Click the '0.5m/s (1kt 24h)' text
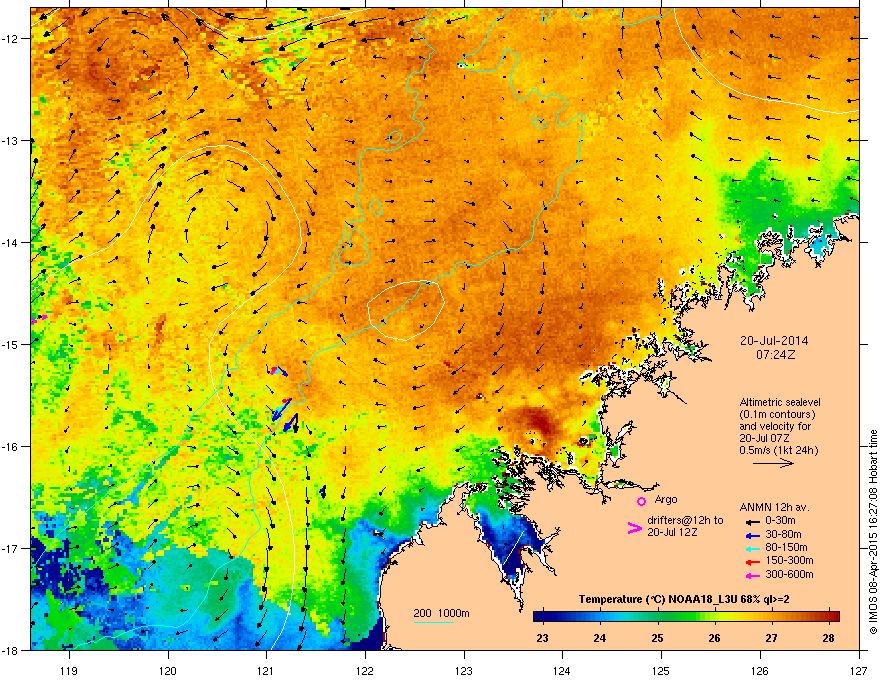Screen dimensions: 880x680 coord(778,450)
